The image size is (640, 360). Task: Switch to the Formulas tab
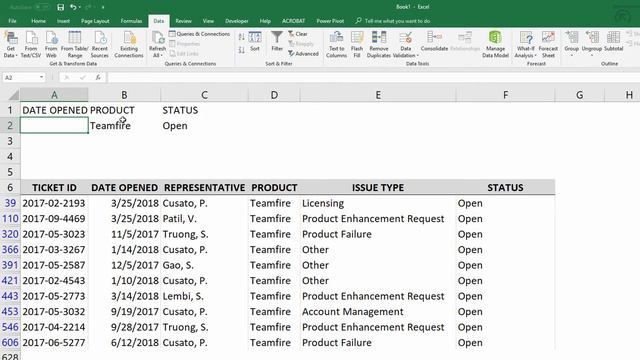(131, 21)
